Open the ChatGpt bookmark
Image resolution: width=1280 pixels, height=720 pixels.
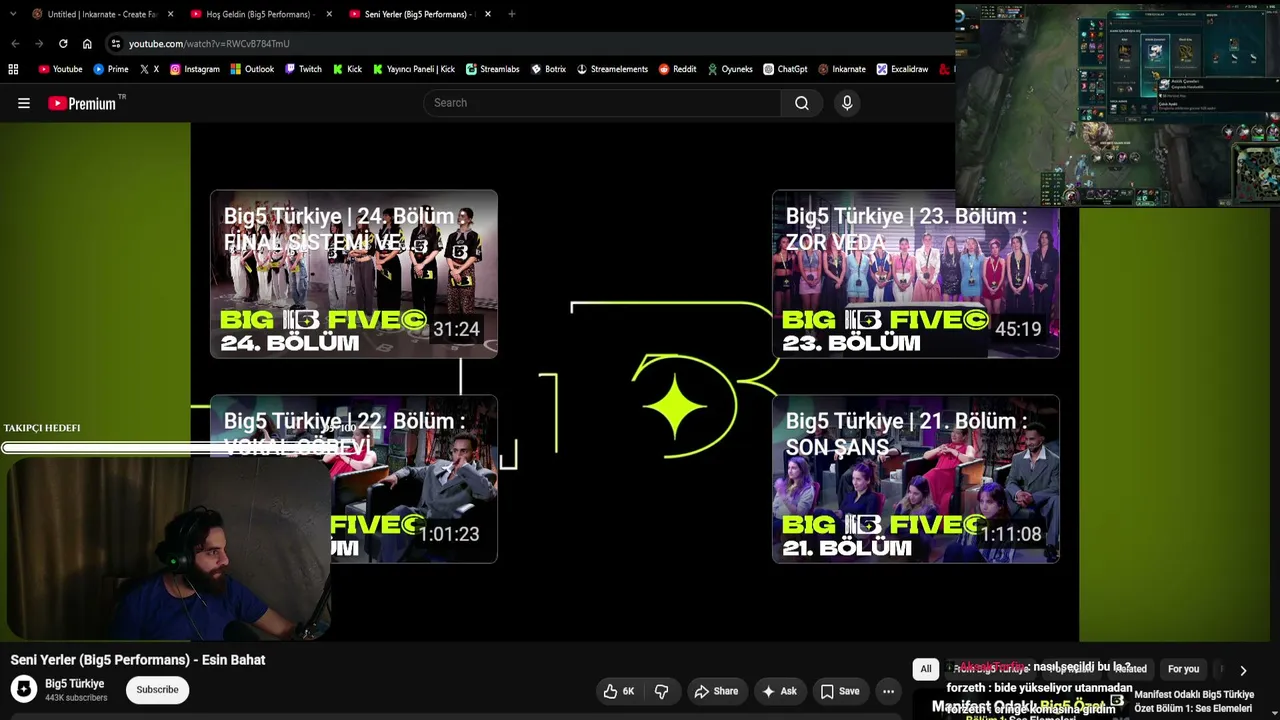pyautogui.click(x=785, y=69)
